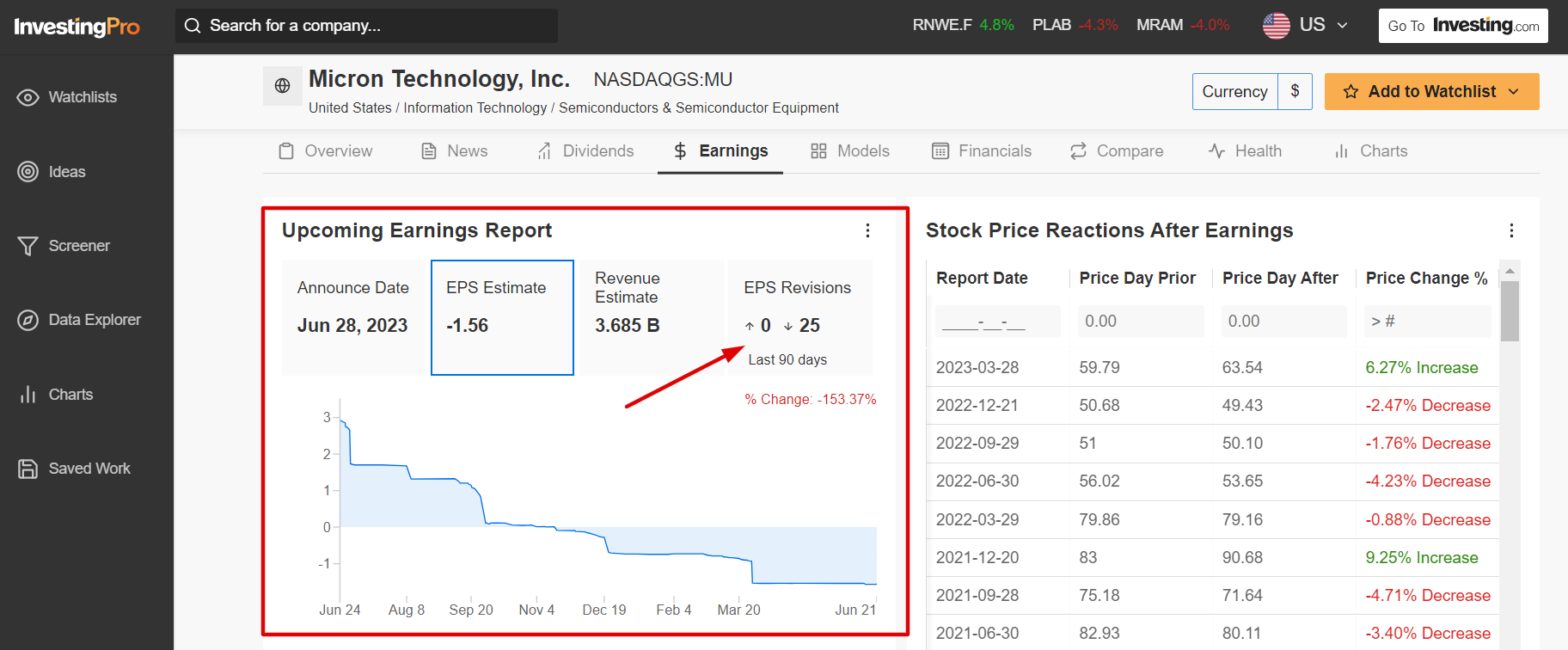Click the Health pulse icon
Image resolution: width=1568 pixels, height=650 pixels.
pyautogui.click(x=1216, y=151)
